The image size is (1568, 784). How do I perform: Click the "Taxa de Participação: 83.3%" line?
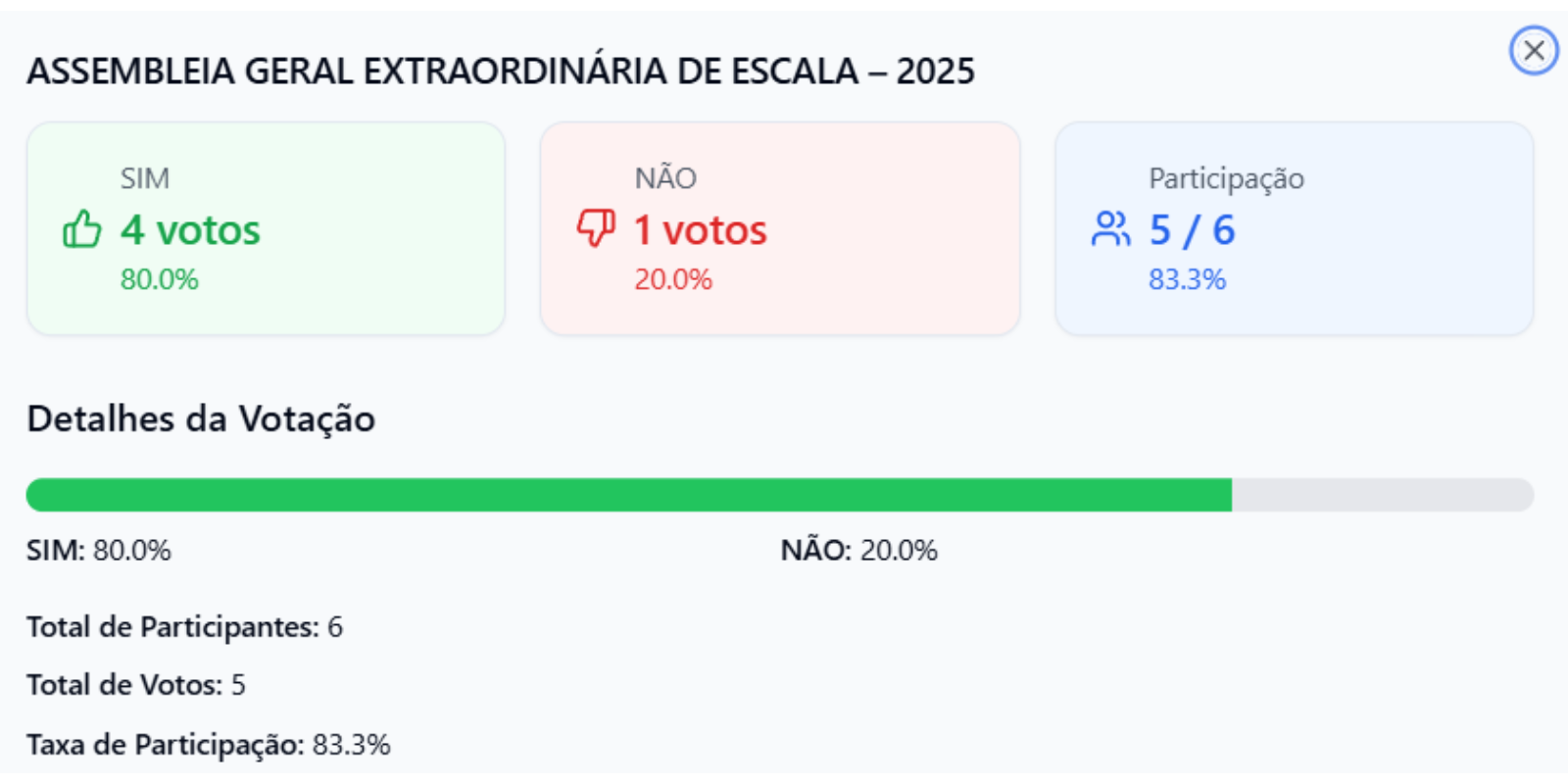pyautogui.click(x=208, y=745)
